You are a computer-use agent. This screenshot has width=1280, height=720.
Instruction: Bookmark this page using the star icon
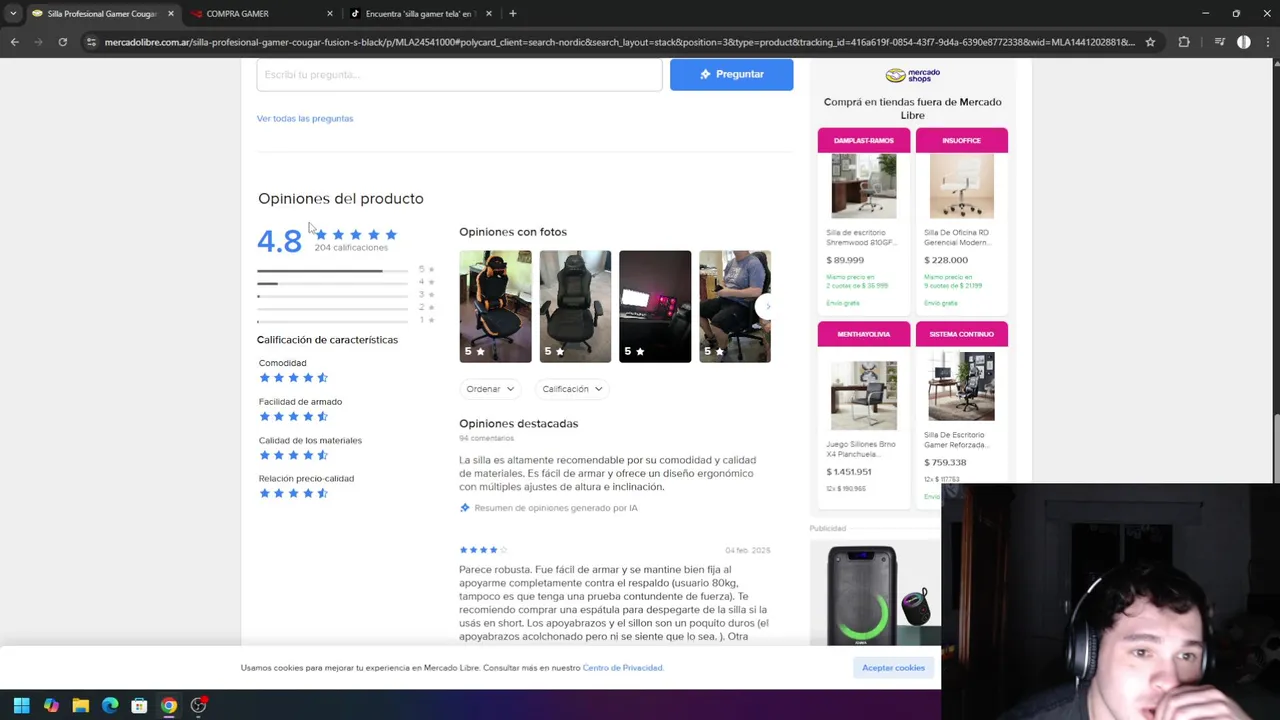[x=1150, y=42]
